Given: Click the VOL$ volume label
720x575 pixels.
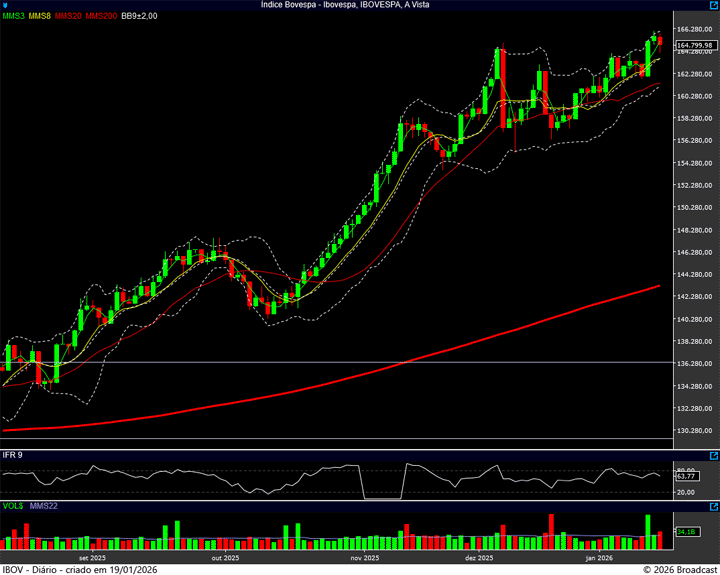Looking at the screenshot, I should pos(13,507).
